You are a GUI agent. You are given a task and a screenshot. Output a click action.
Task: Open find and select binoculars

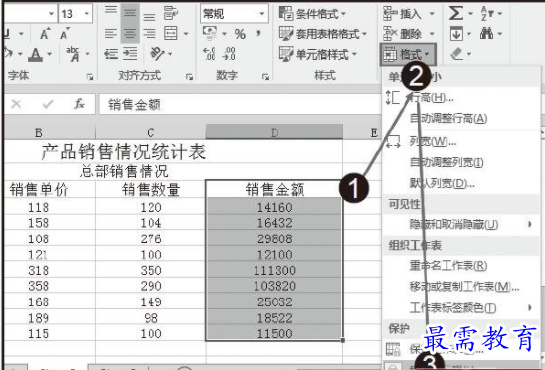point(487,34)
